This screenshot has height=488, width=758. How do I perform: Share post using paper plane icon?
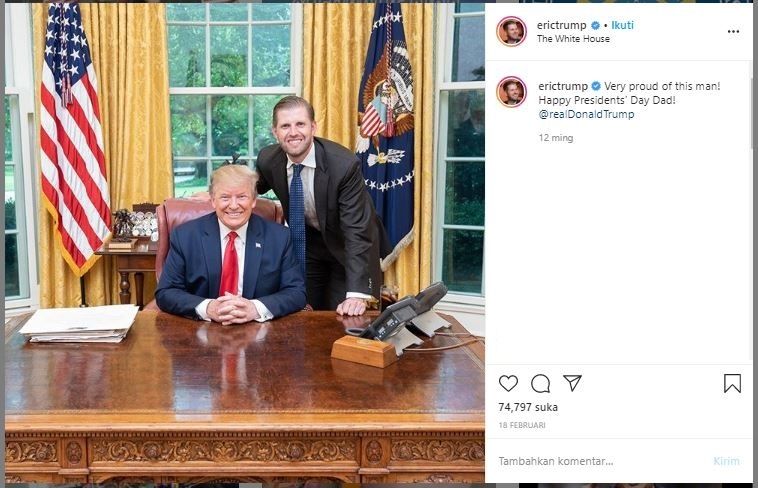tap(572, 383)
